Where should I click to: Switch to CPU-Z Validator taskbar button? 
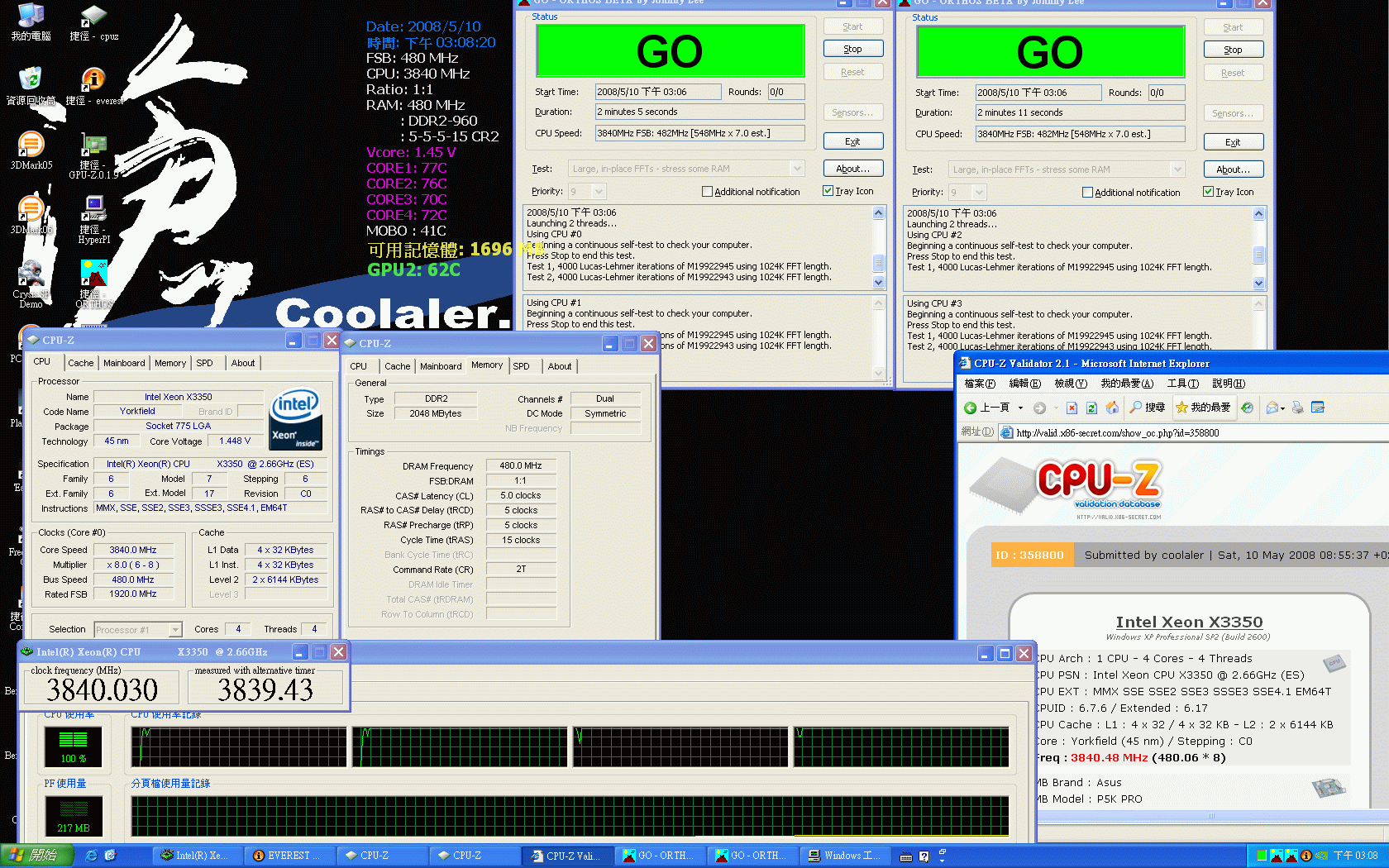[x=570, y=856]
